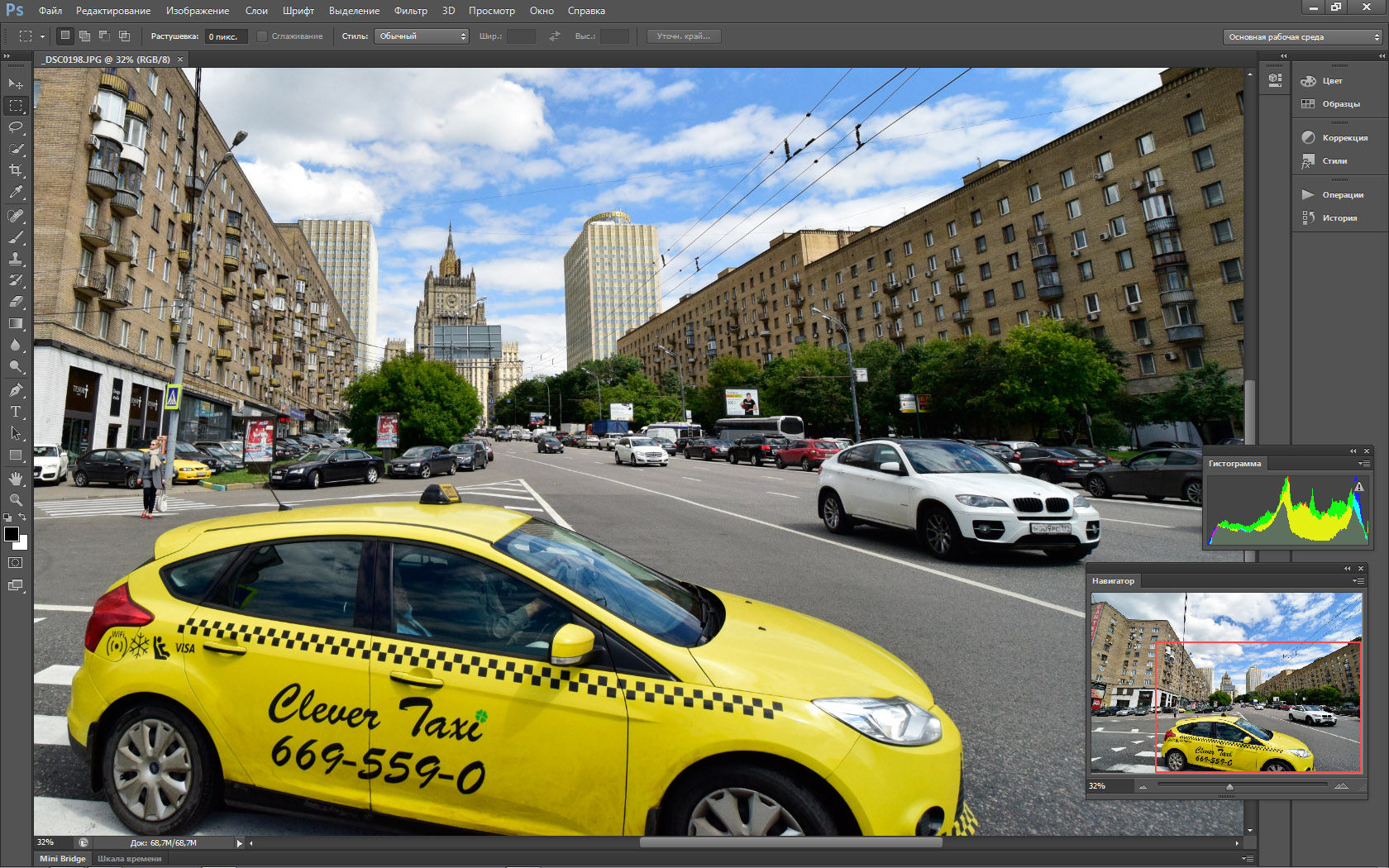Open the Изображение menu
This screenshot has width=1389, height=868.
point(198,11)
